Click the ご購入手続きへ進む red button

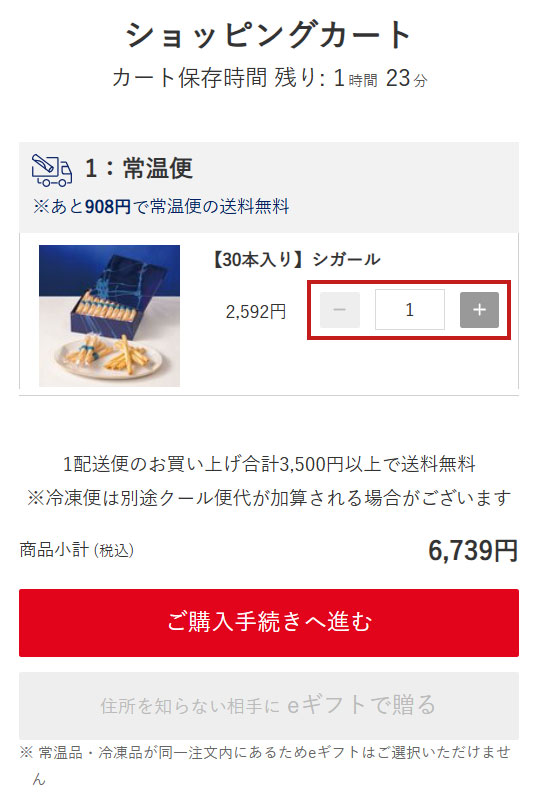[269, 622]
